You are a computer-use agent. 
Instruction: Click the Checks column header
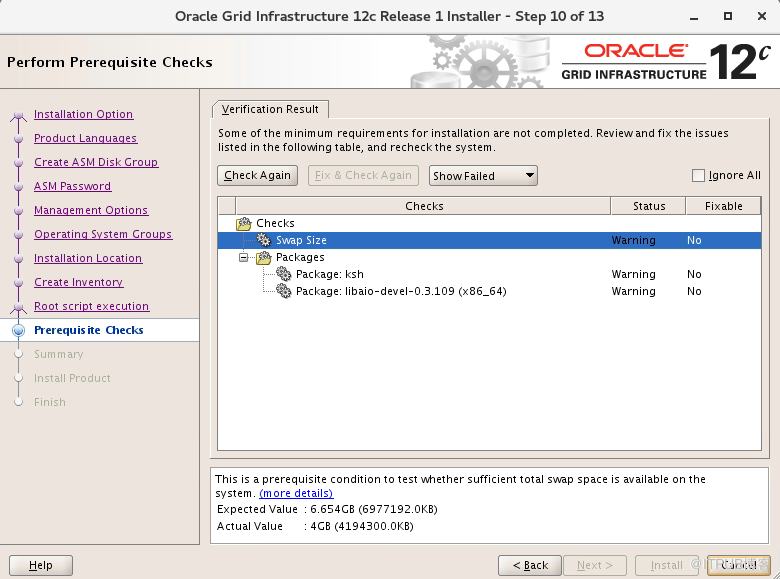(x=424, y=206)
